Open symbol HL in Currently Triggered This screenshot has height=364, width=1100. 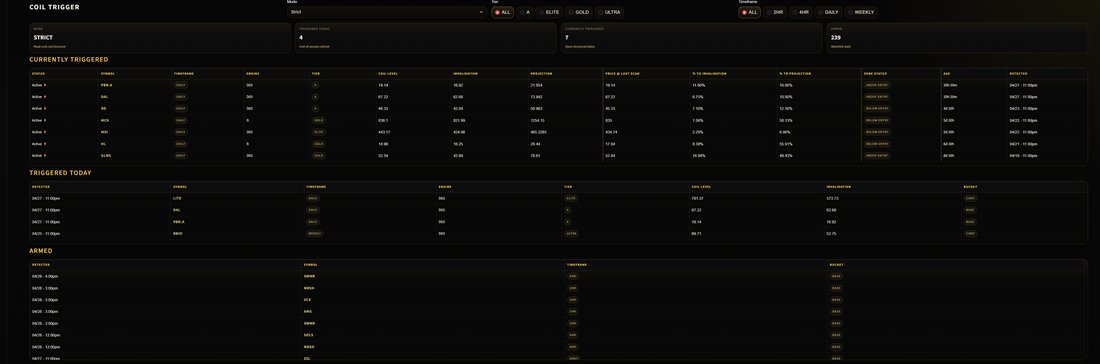coord(103,144)
